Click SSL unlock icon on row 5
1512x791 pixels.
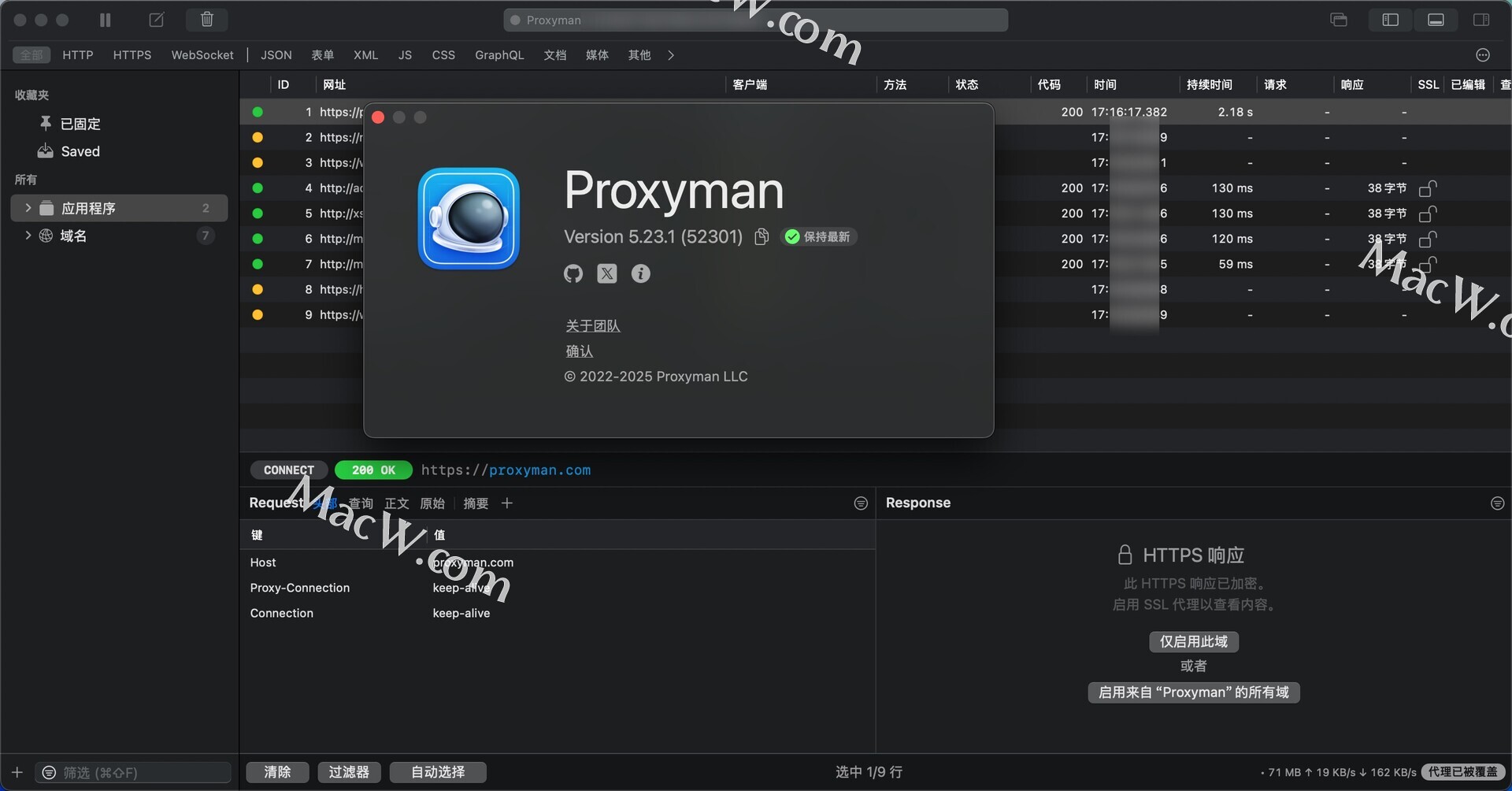(1428, 214)
